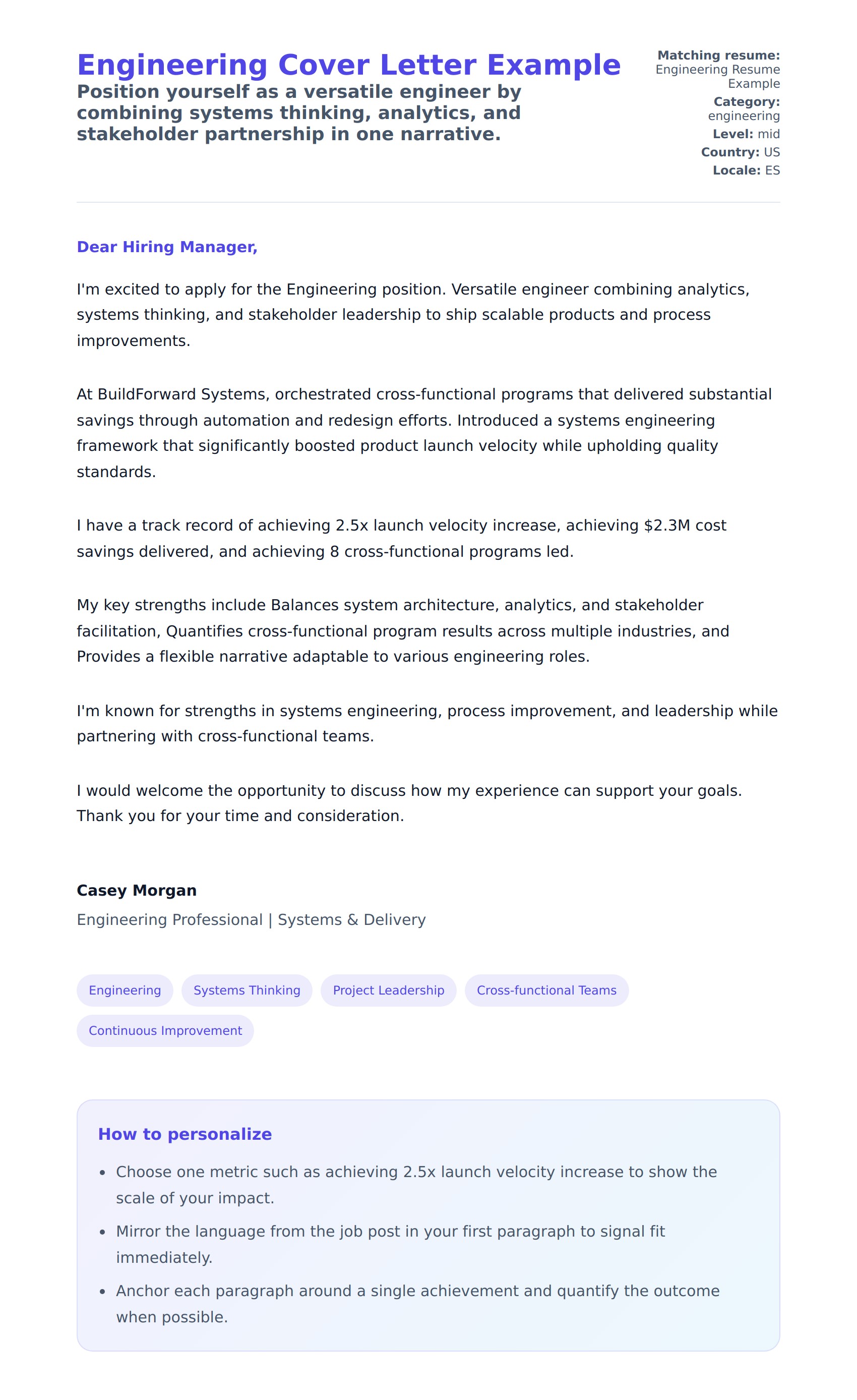Select the Engineering tag pill
857x1400 pixels.
coord(125,990)
